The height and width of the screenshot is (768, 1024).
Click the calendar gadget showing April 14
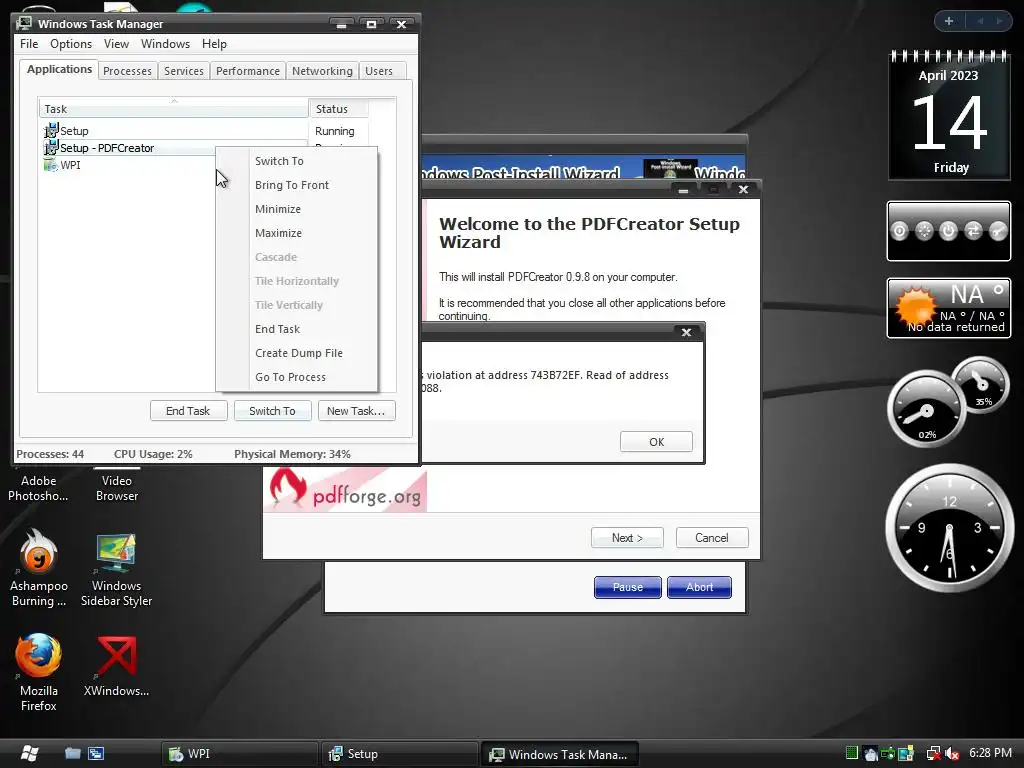(949, 115)
